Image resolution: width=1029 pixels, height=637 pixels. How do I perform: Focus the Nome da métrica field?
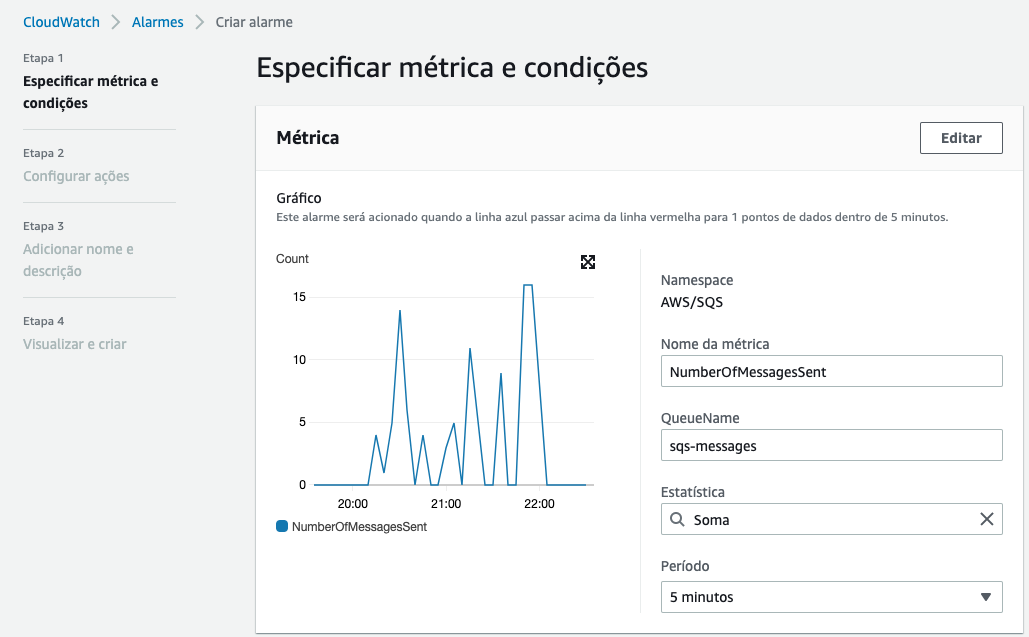(x=831, y=371)
